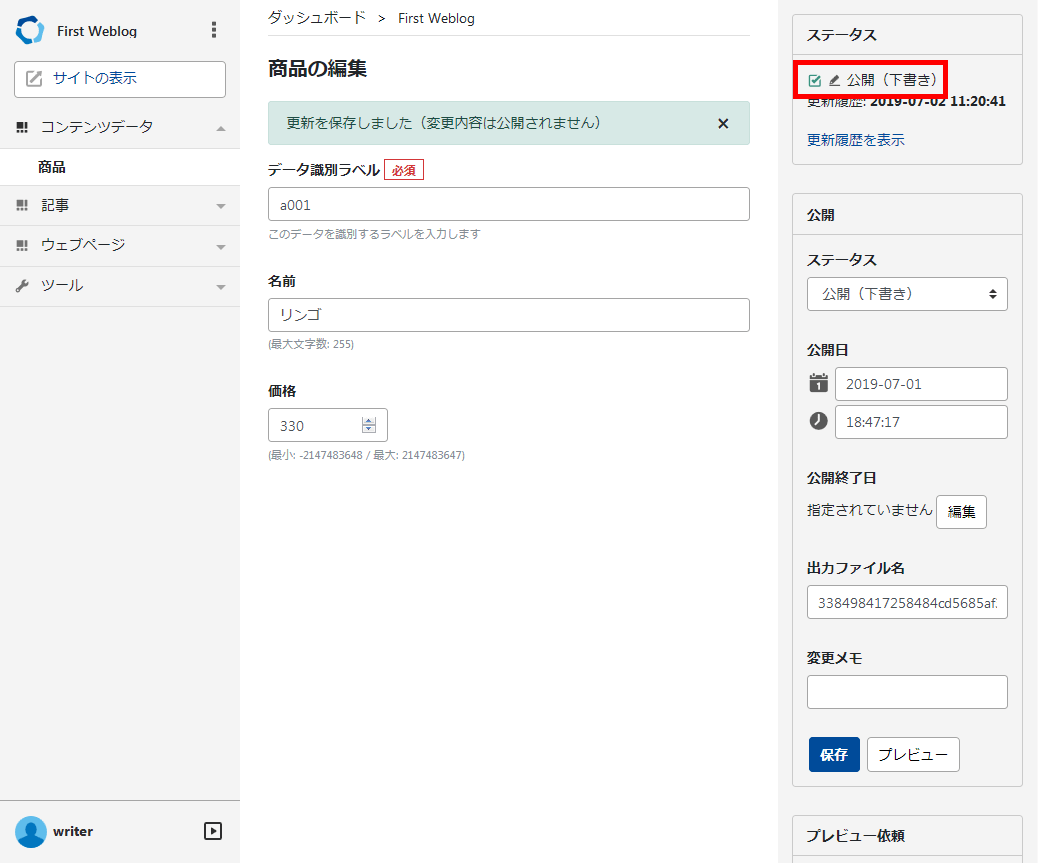Click the clock icon beside publish time
This screenshot has height=863, width=1038.
(x=818, y=421)
